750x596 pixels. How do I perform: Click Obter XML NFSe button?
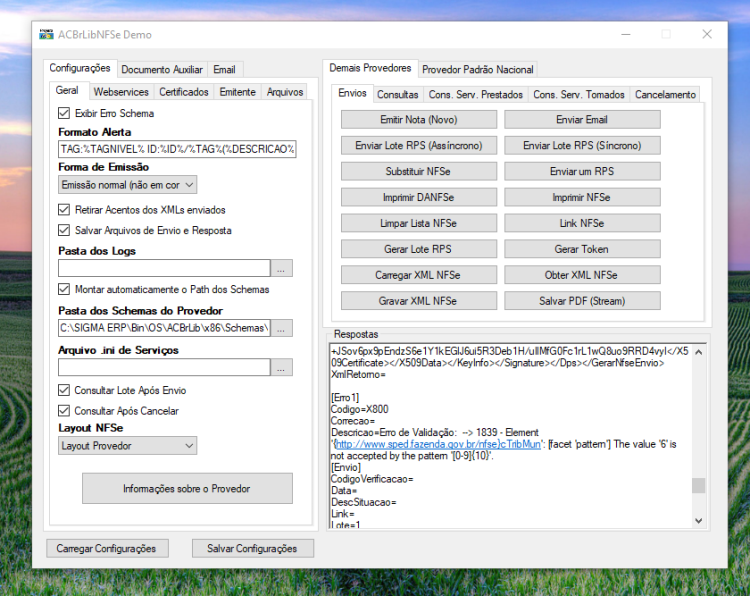tap(582, 275)
